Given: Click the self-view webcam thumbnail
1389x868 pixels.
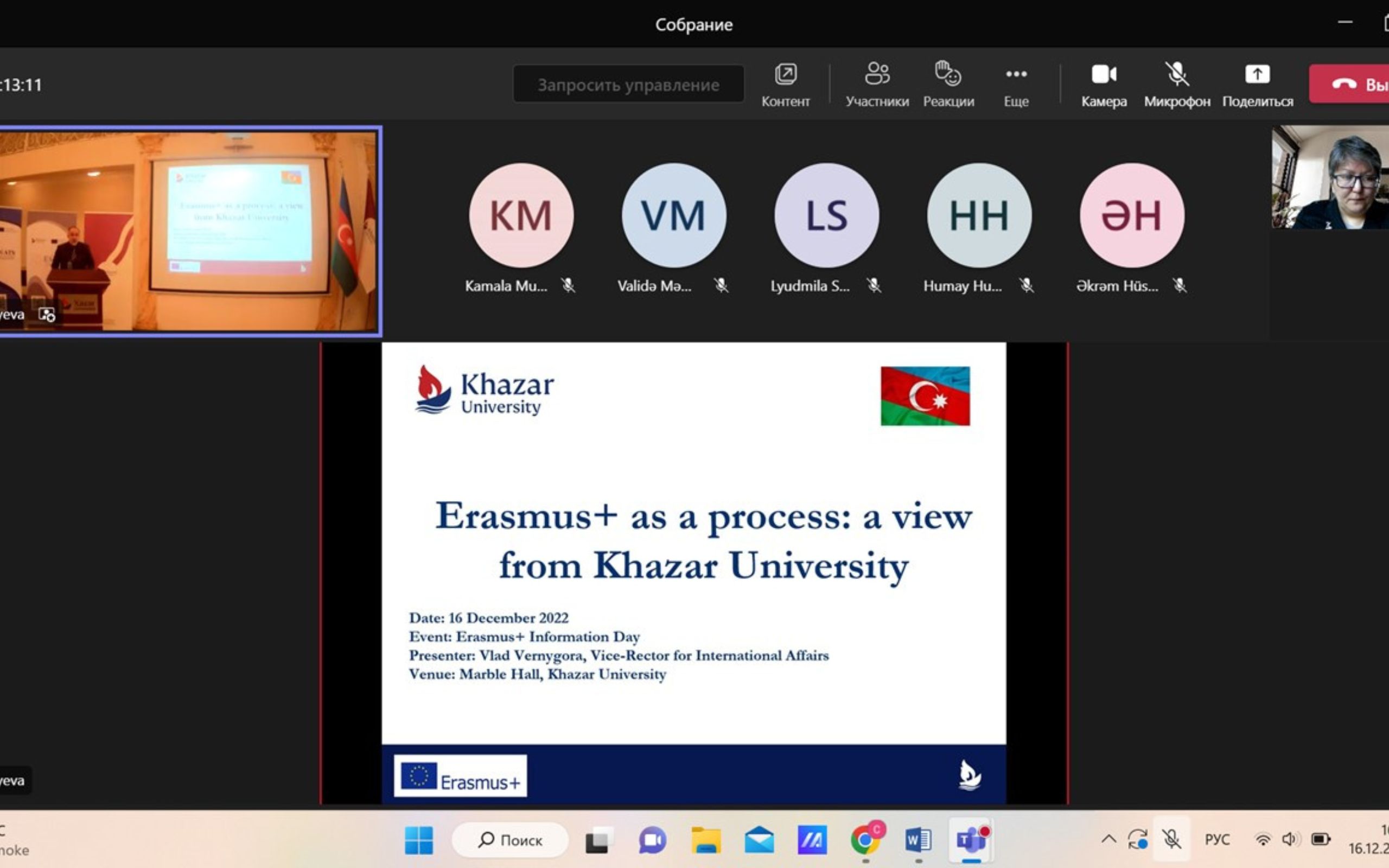Looking at the screenshot, I should coord(1329,177).
